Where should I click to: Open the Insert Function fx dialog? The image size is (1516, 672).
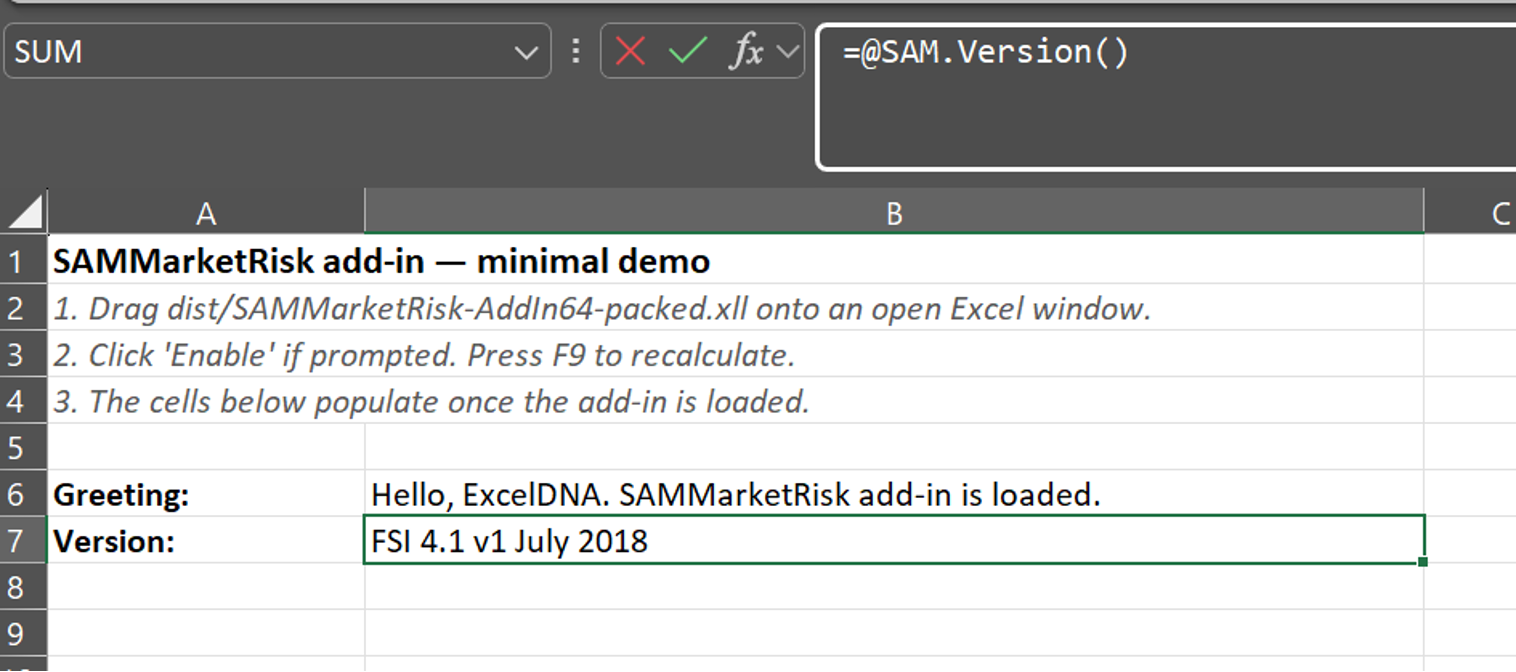click(746, 51)
